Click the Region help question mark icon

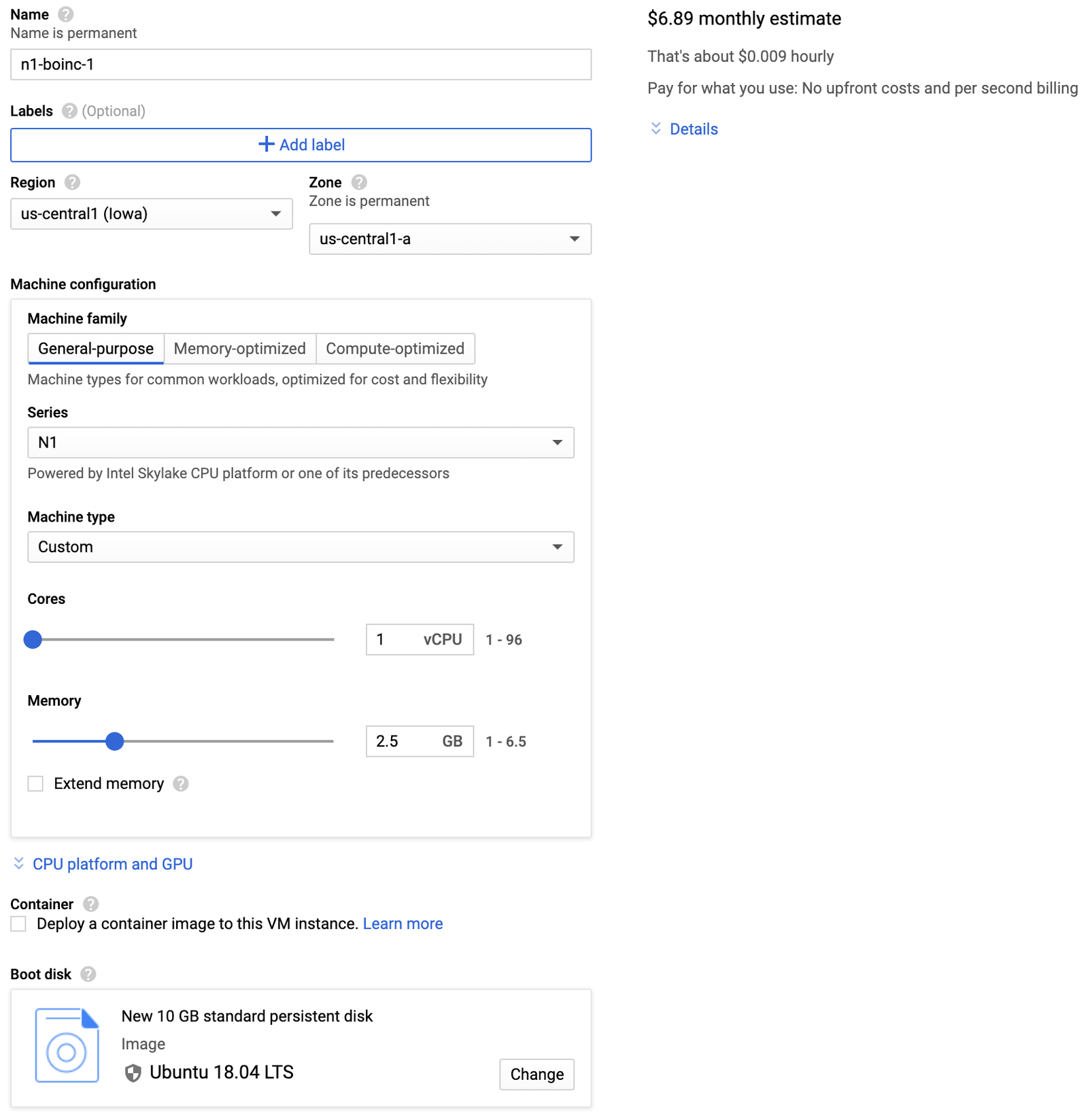pyautogui.click(x=72, y=182)
